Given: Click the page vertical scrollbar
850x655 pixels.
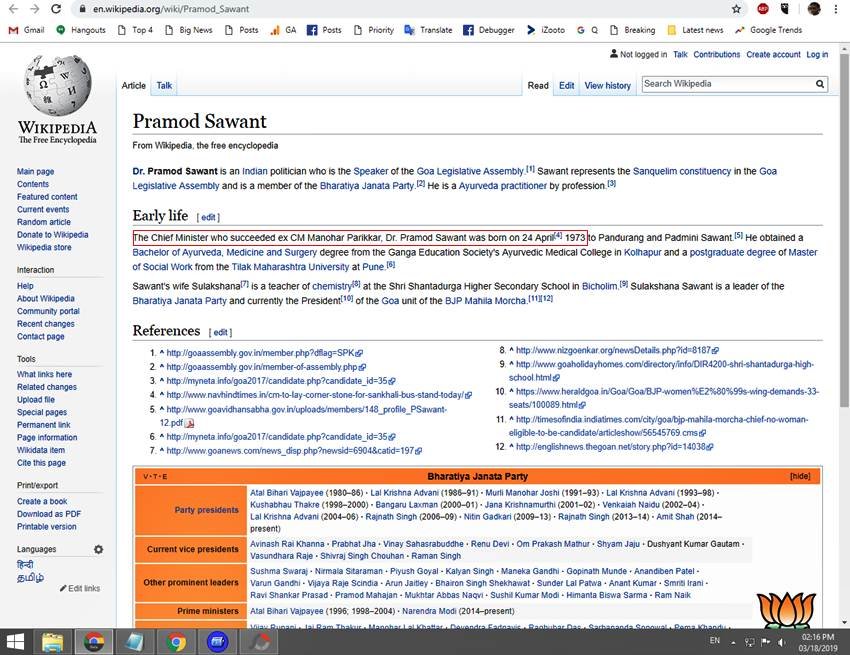Looking at the screenshot, I should coord(844,228).
